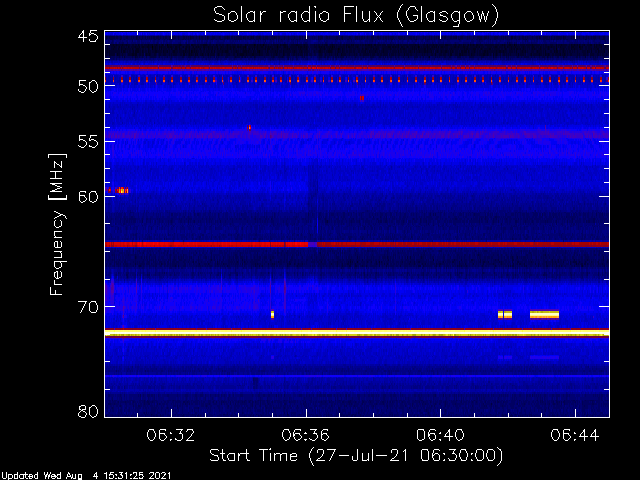Click the '50' frequency axis label

pos(88,87)
